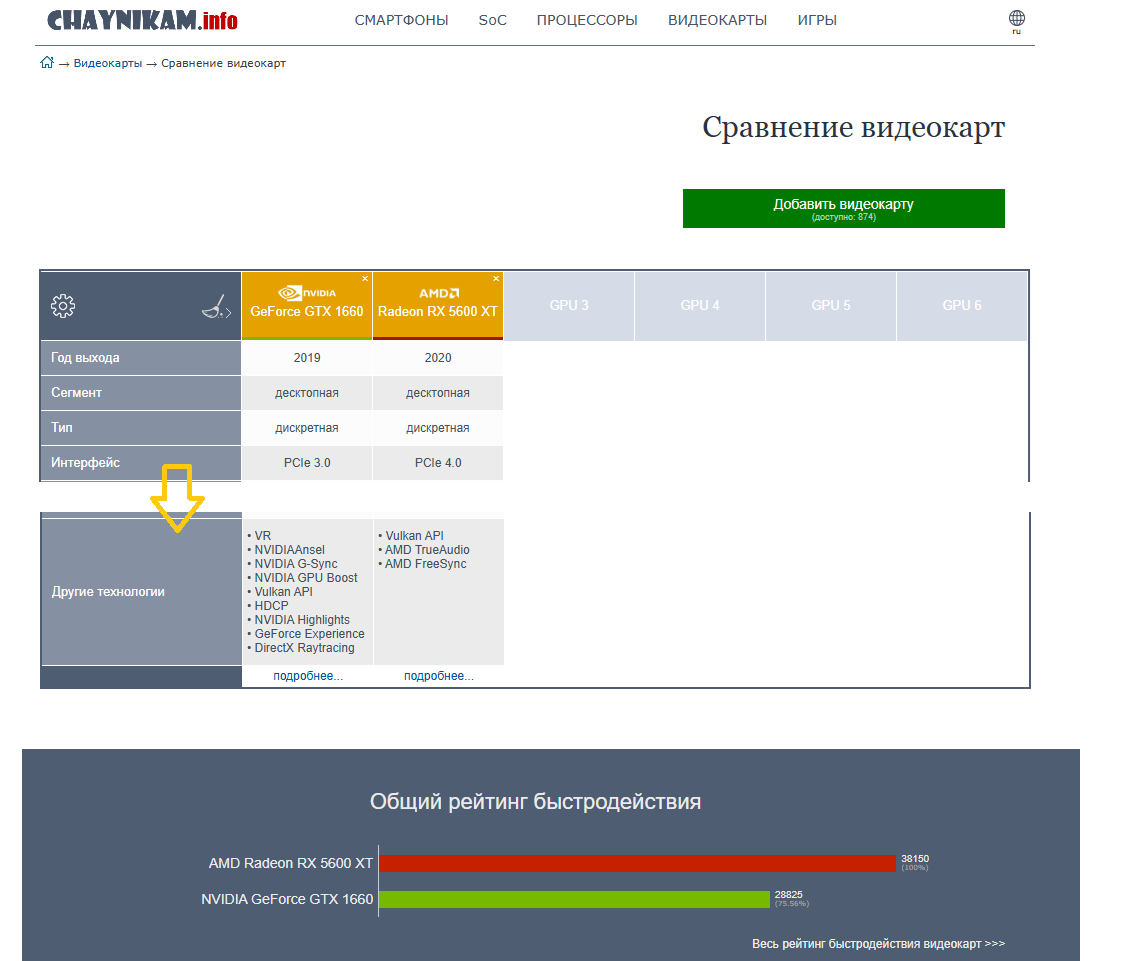Screen dimensions: 1146x961
Task: Click the Сравнение видеокарт page heading
Action: pos(854,128)
